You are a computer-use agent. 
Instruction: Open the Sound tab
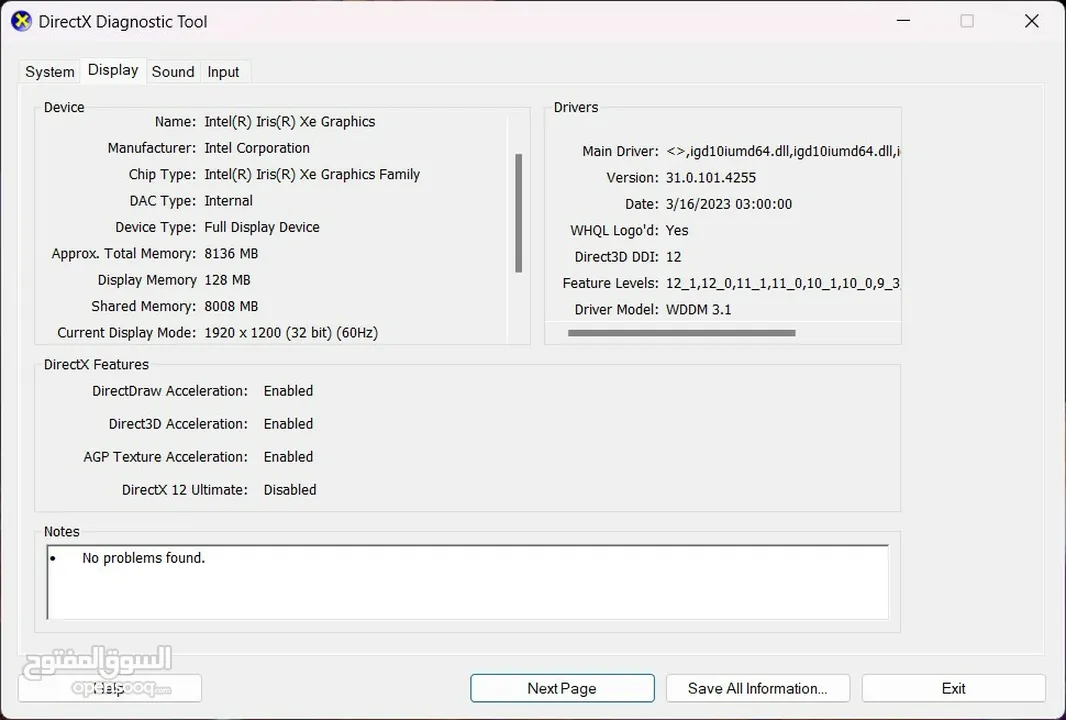(173, 71)
